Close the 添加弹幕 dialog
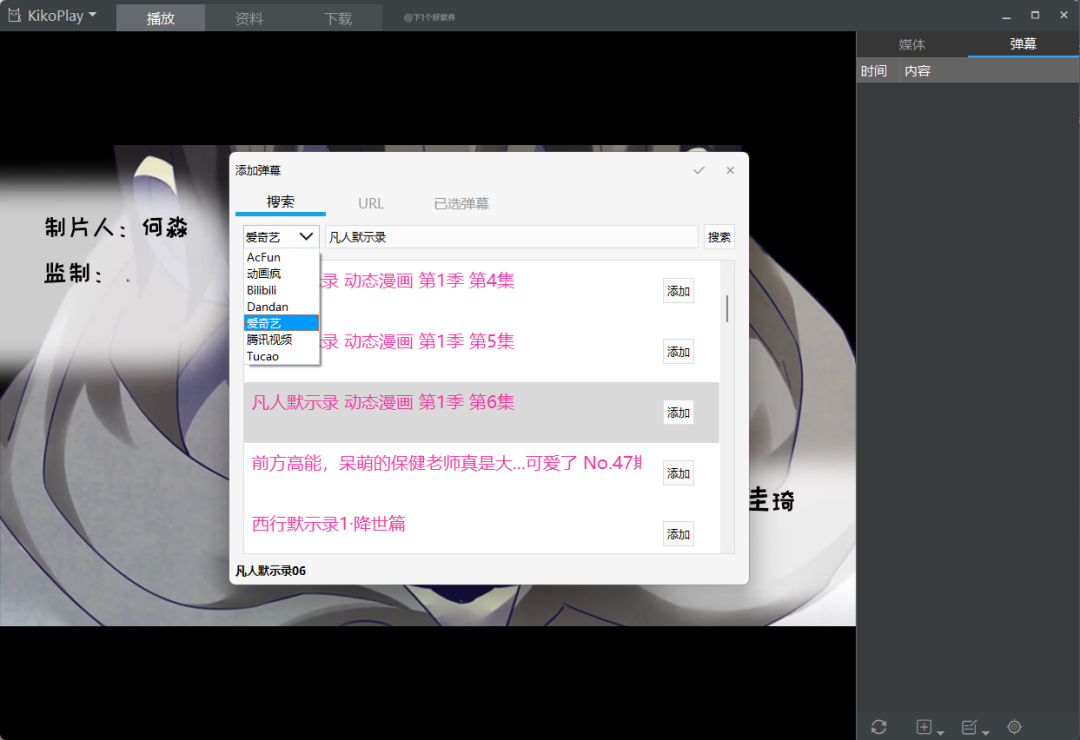The image size is (1080, 740). tap(730, 170)
